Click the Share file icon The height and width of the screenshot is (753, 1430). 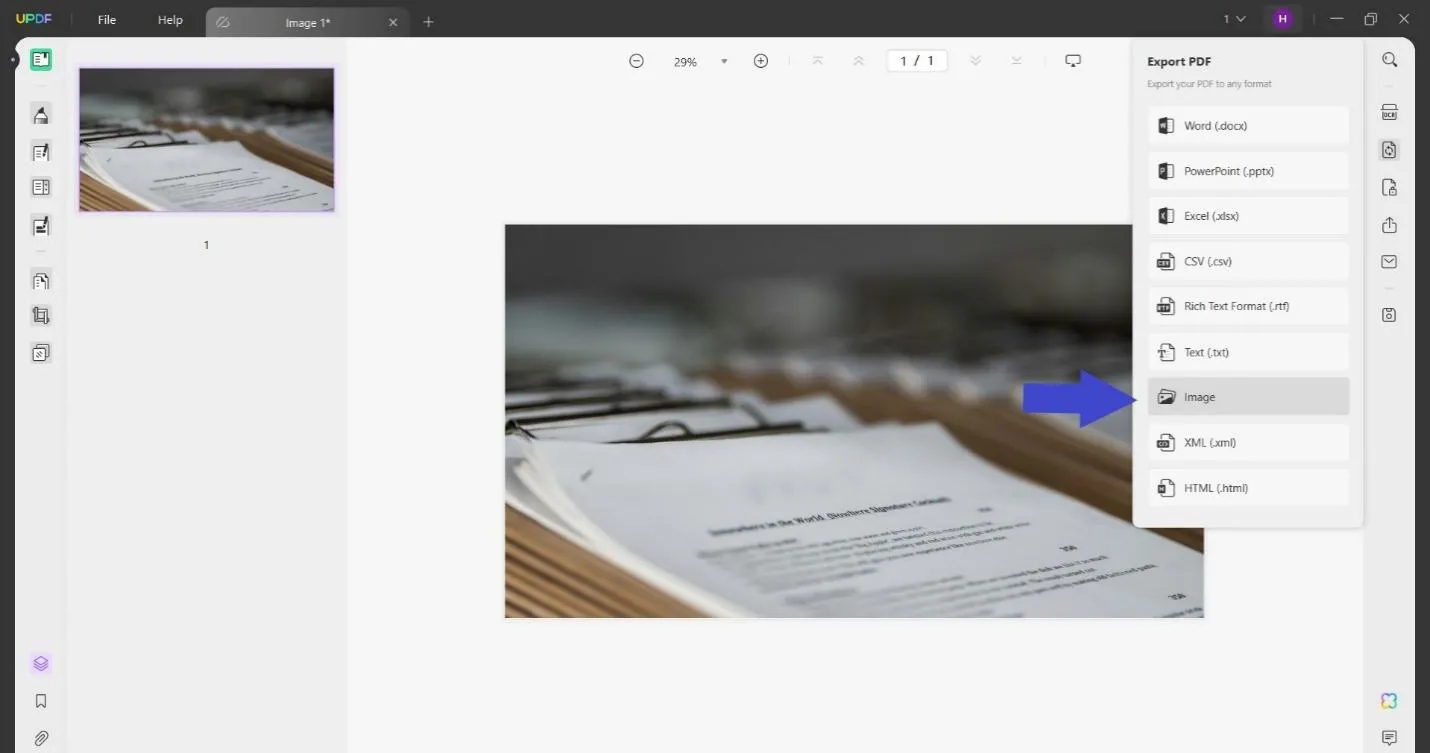point(1389,225)
